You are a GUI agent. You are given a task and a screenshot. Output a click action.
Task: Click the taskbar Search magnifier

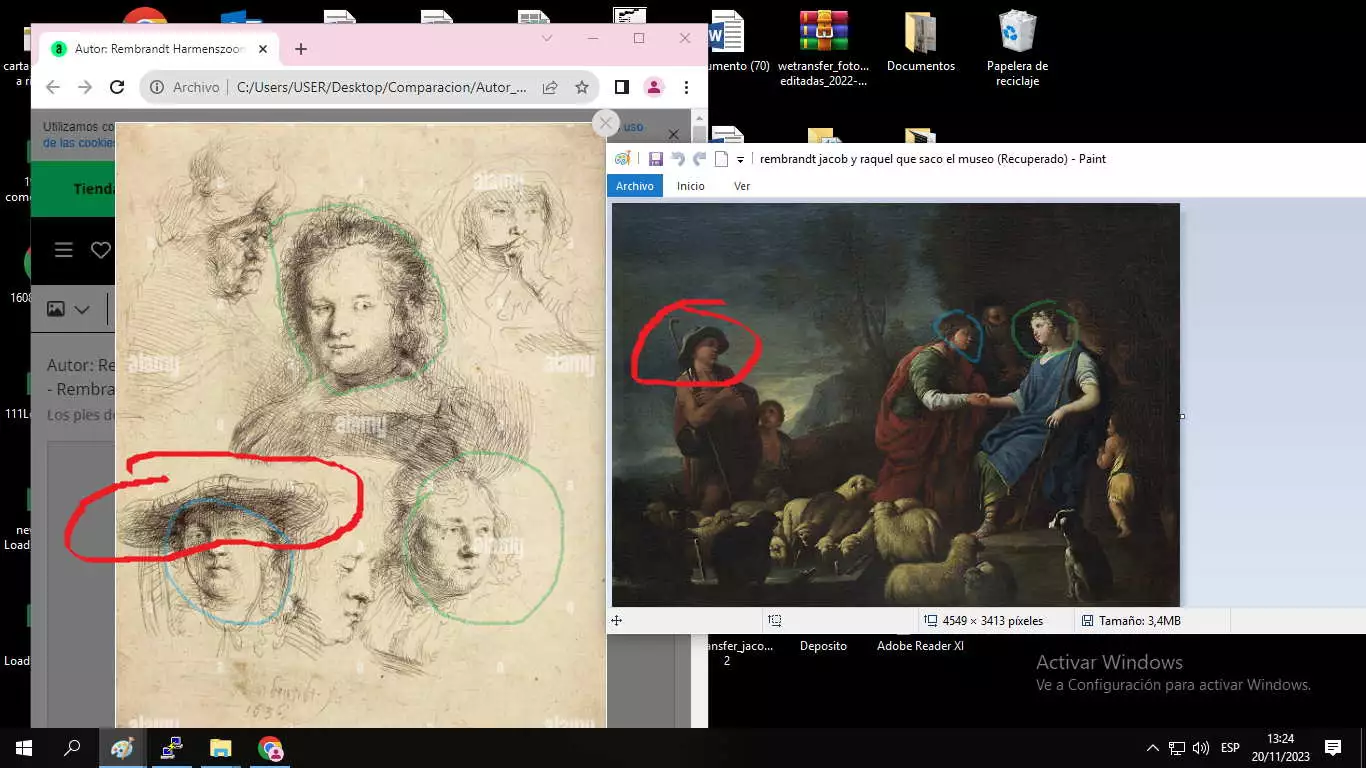[x=72, y=748]
